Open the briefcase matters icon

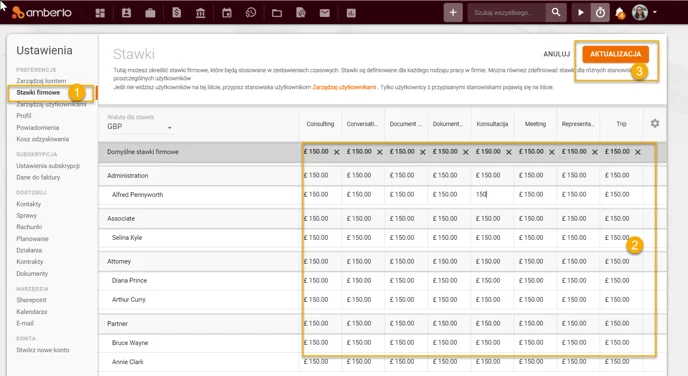(150, 13)
